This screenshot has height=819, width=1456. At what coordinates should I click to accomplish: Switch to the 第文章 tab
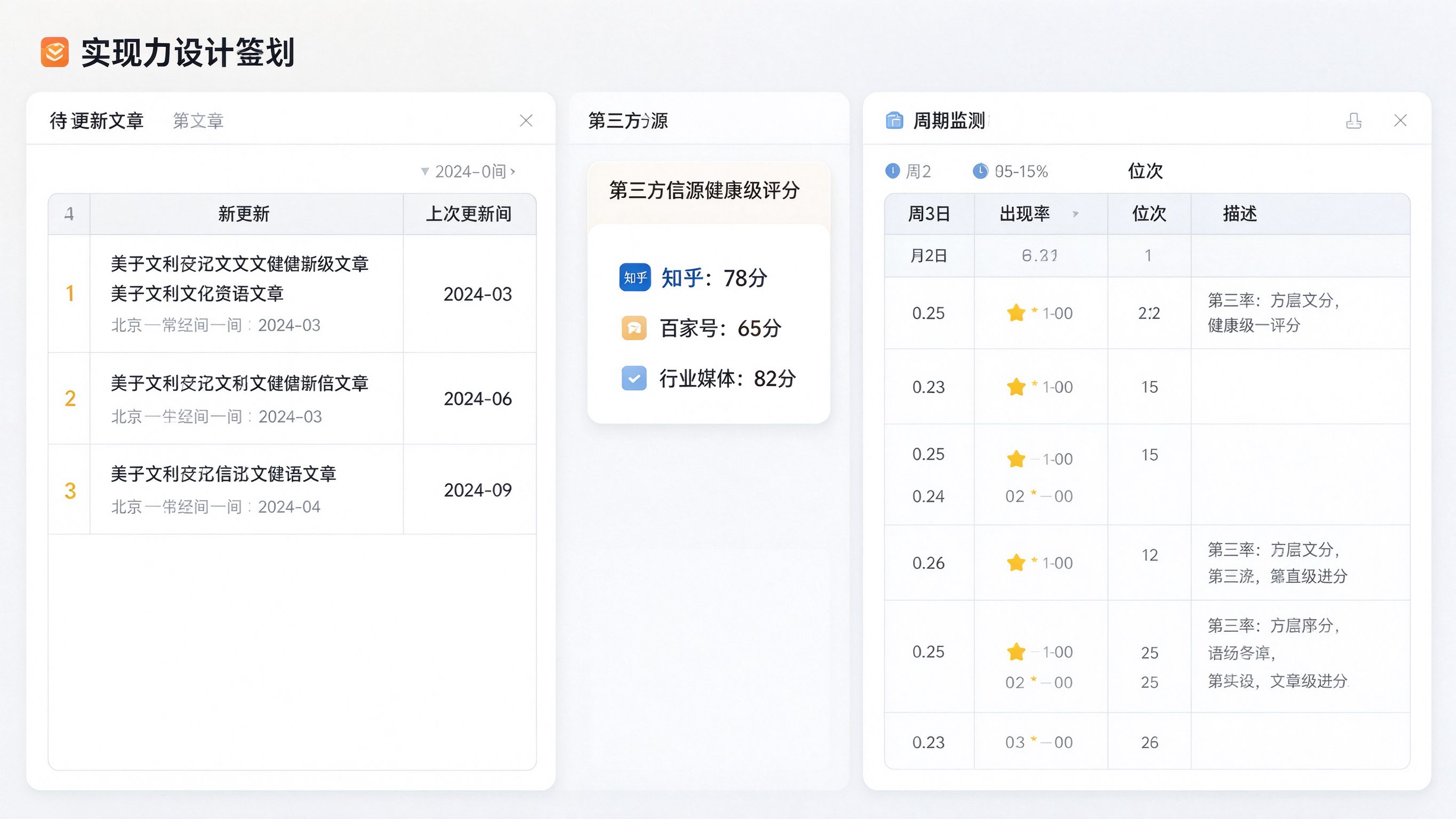[x=198, y=121]
